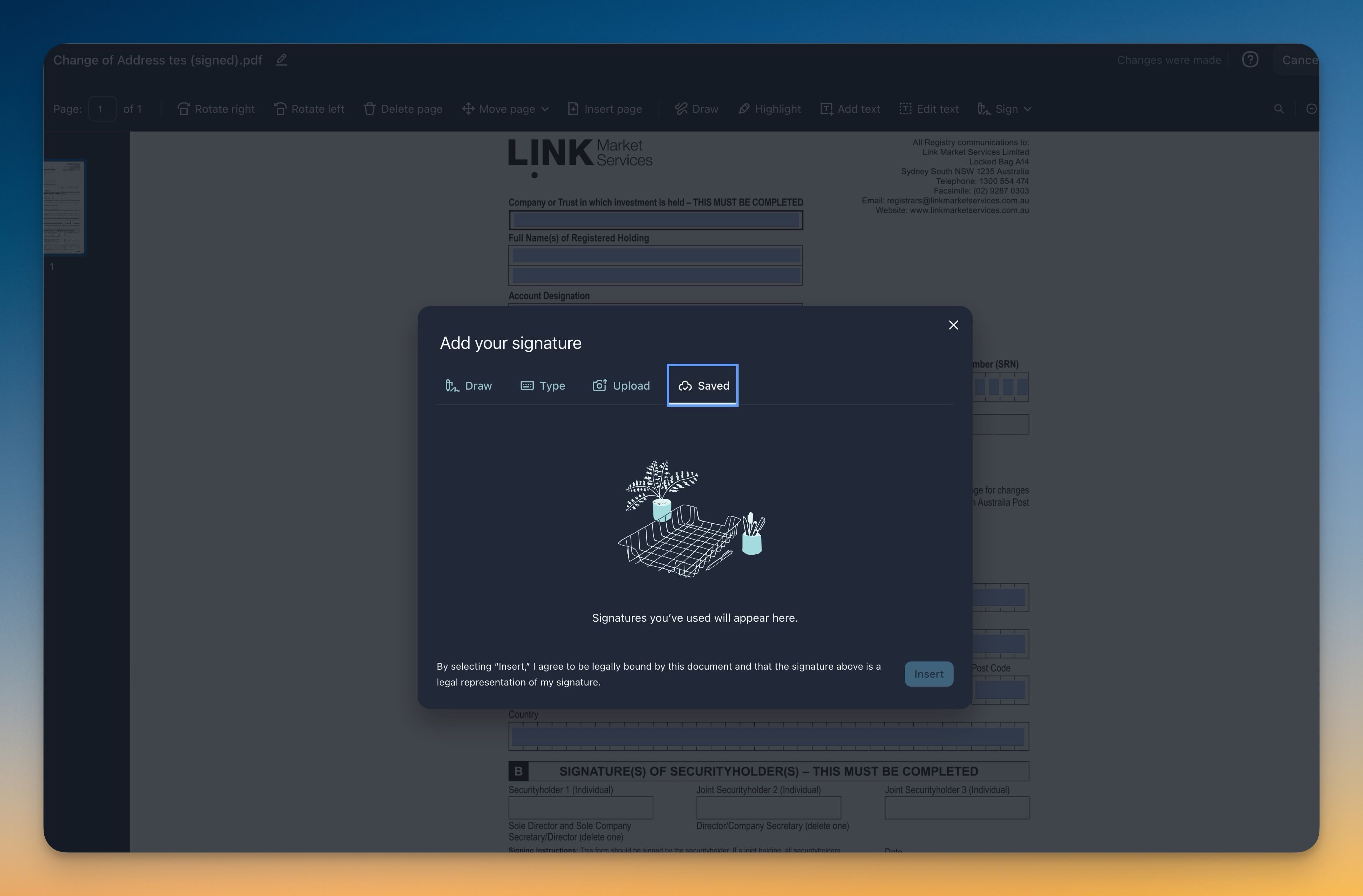Open the help question mark icon
The width and height of the screenshot is (1363, 896).
(x=1249, y=60)
